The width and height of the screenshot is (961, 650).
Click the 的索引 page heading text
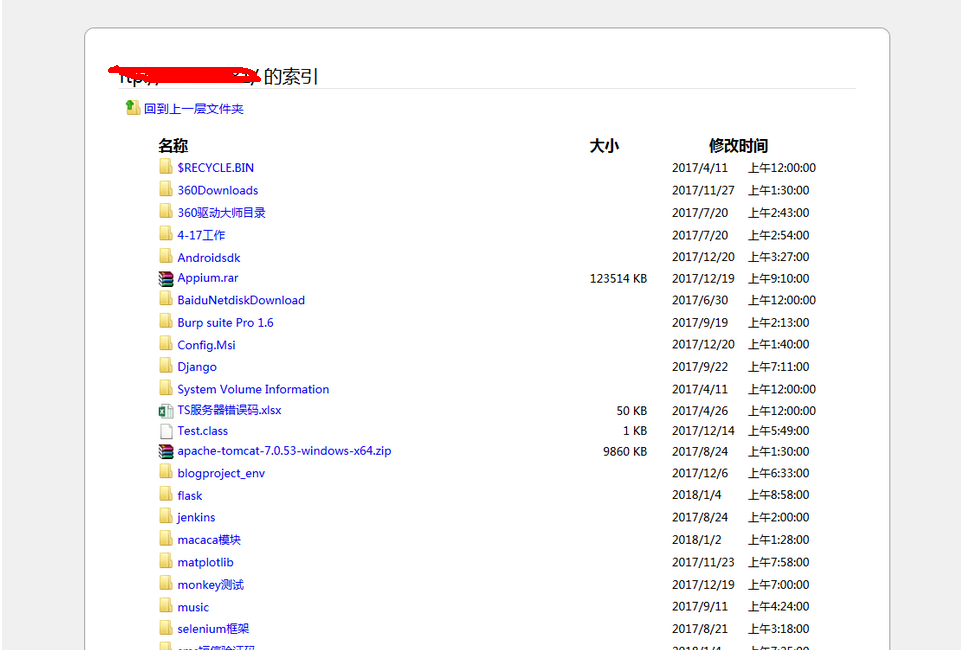291,77
